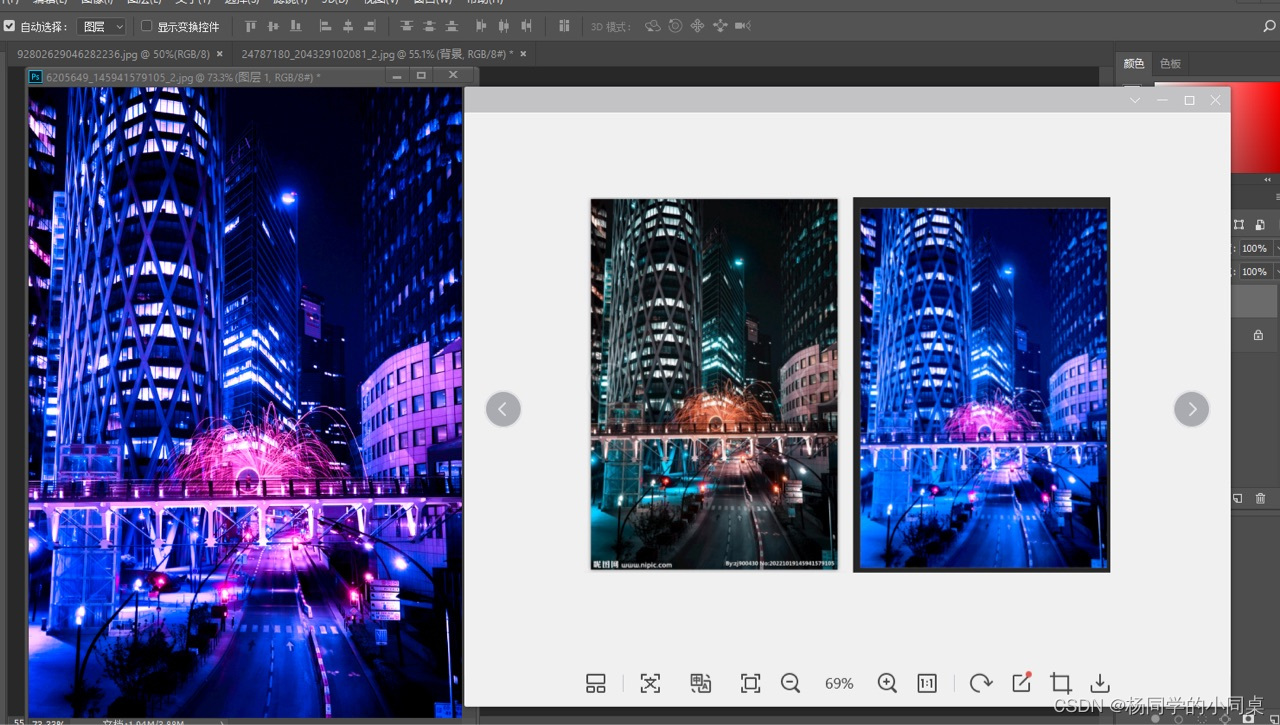Click the align bottom edges icon
Image resolution: width=1280 pixels, height=725 pixels.
click(x=295, y=26)
